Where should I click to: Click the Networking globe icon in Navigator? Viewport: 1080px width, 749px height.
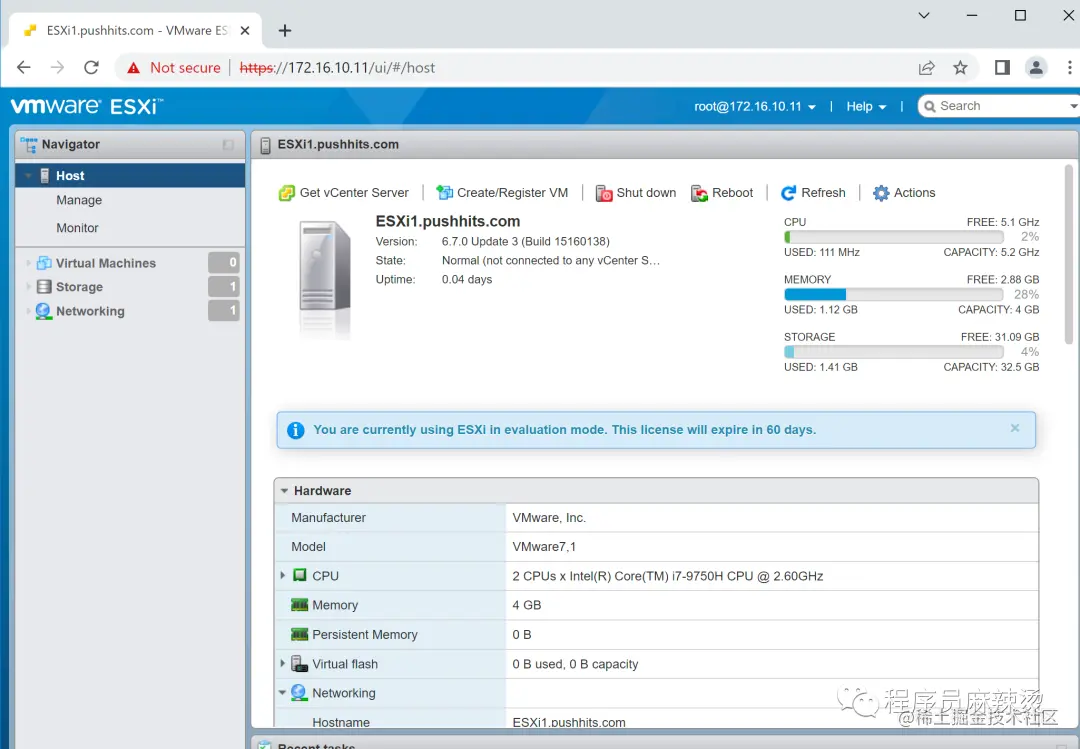tap(43, 311)
